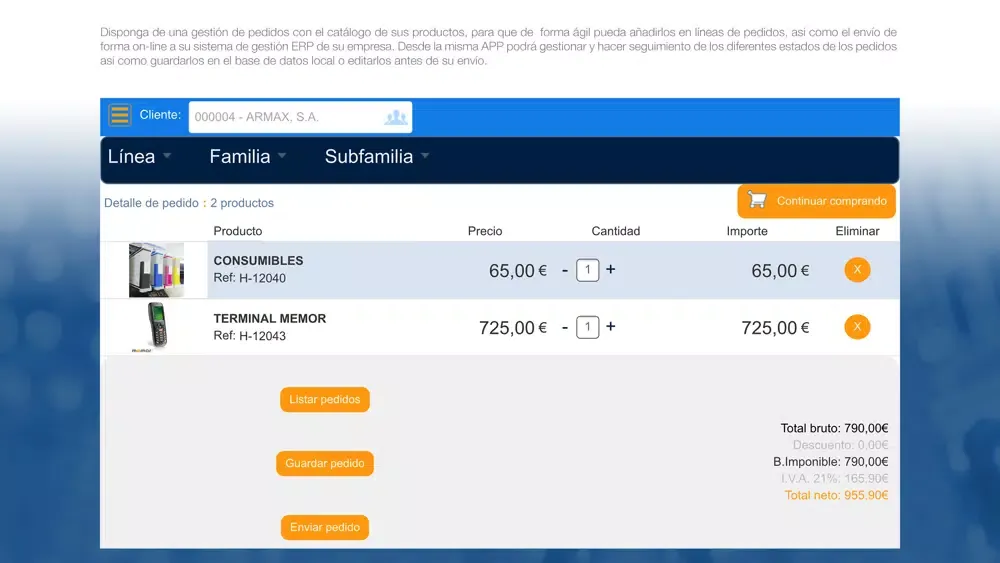Screen dimensions: 1000x563
Task: Save the order with Guardar pedido
Action: click(x=325, y=464)
